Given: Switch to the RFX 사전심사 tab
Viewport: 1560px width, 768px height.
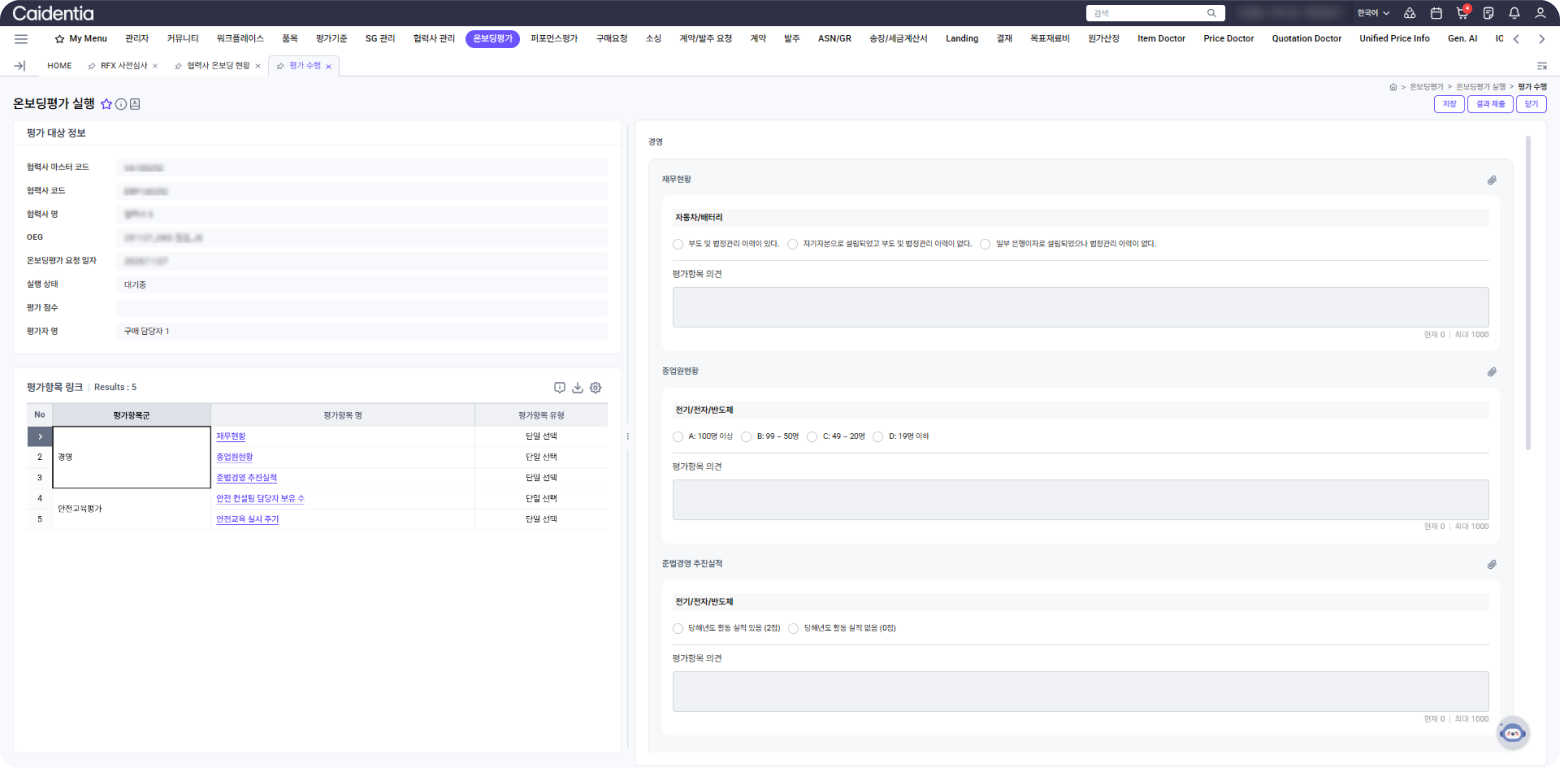Looking at the screenshot, I should (x=122, y=66).
